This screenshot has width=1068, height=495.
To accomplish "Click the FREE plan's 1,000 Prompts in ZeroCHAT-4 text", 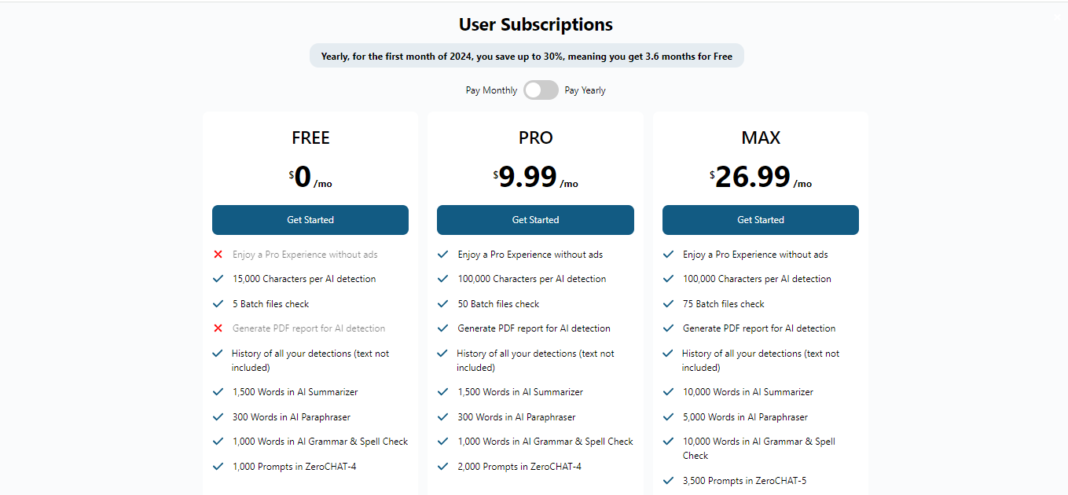I will click(292, 466).
